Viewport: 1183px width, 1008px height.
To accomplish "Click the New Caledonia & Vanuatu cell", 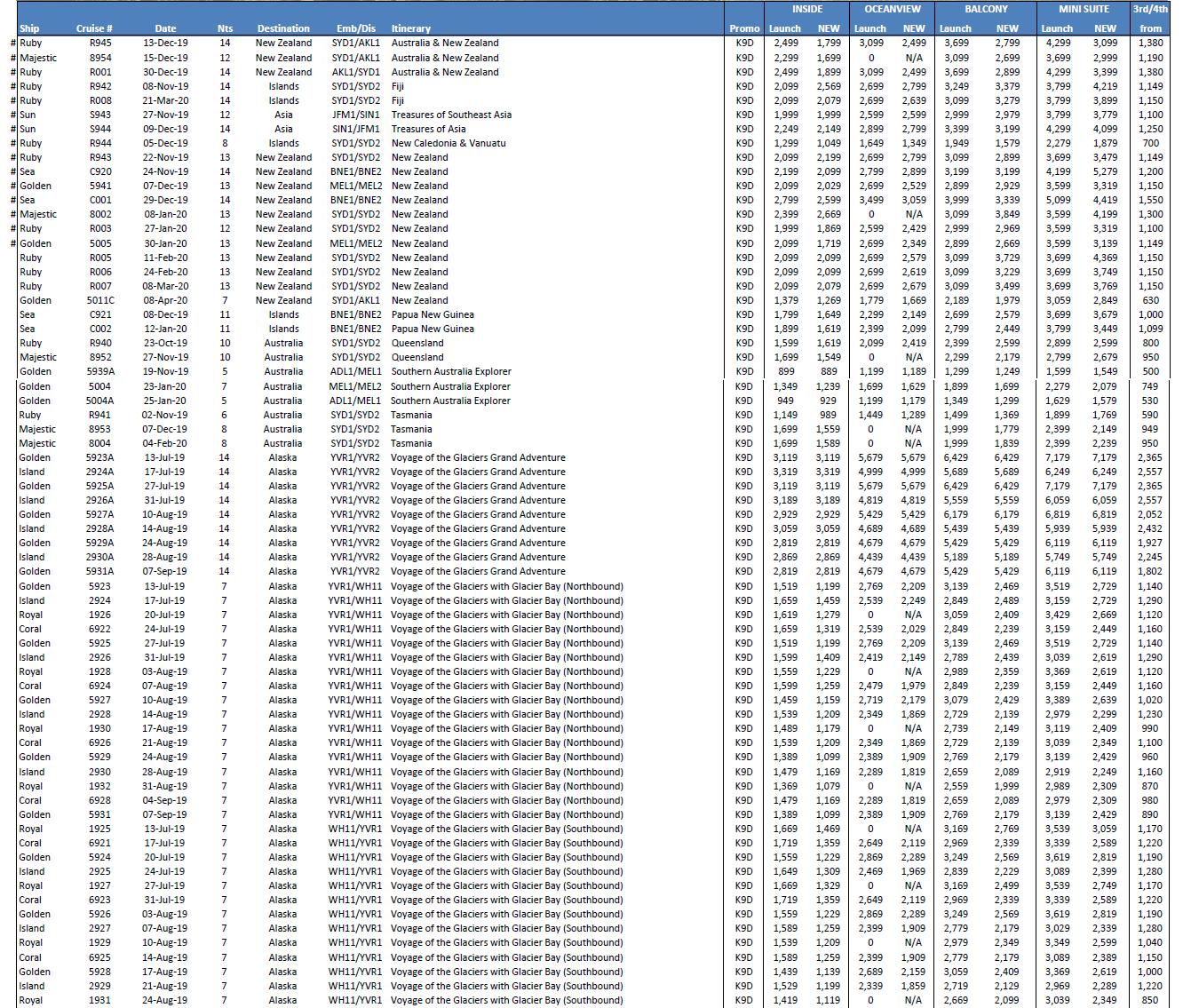I will [449, 143].
